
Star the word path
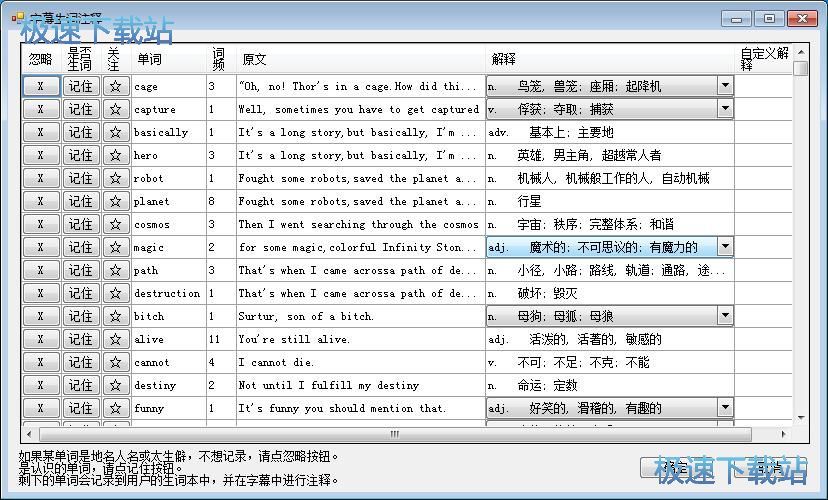(116, 270)
